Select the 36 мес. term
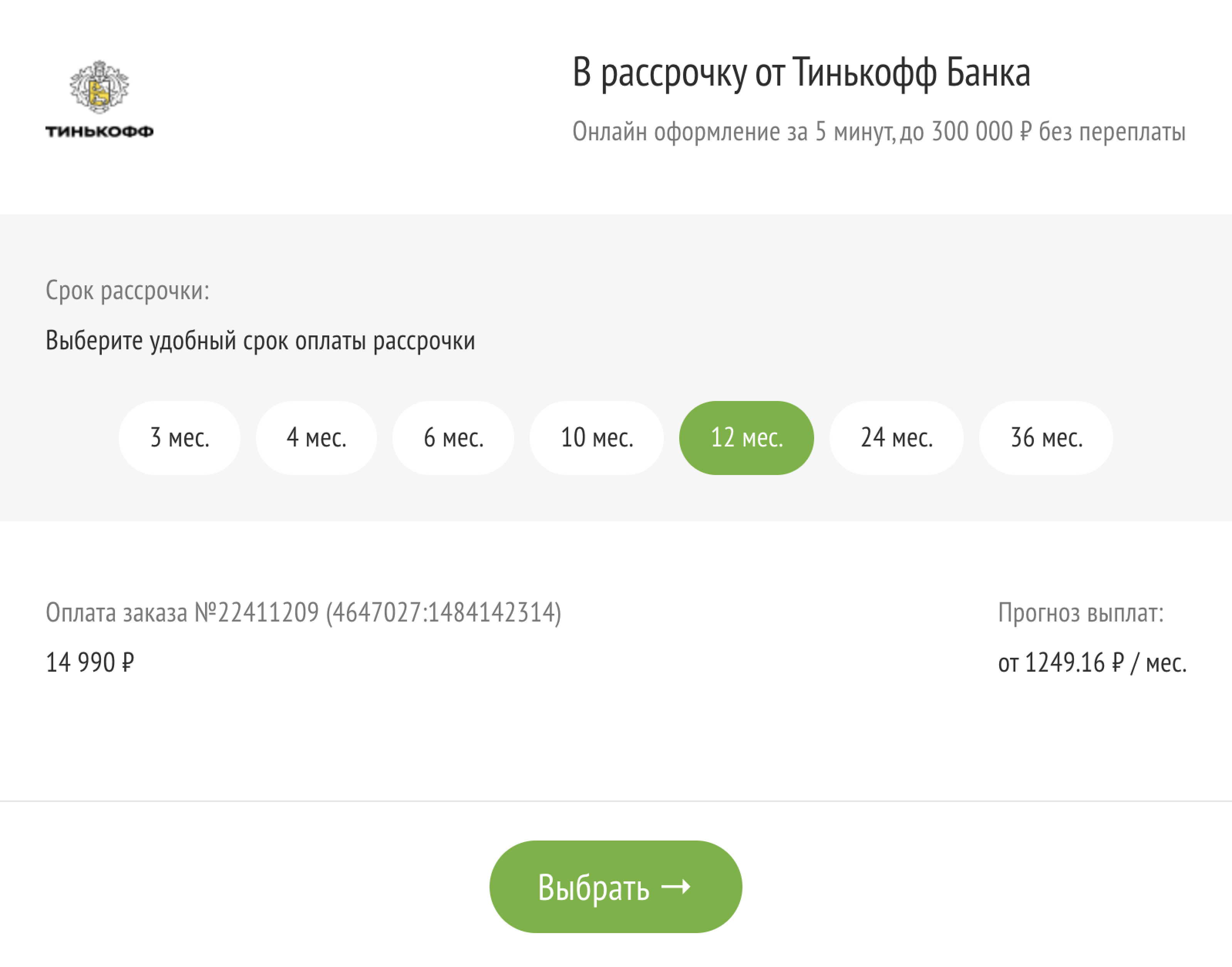1232x967 pixels. (x=1046, y=438)
